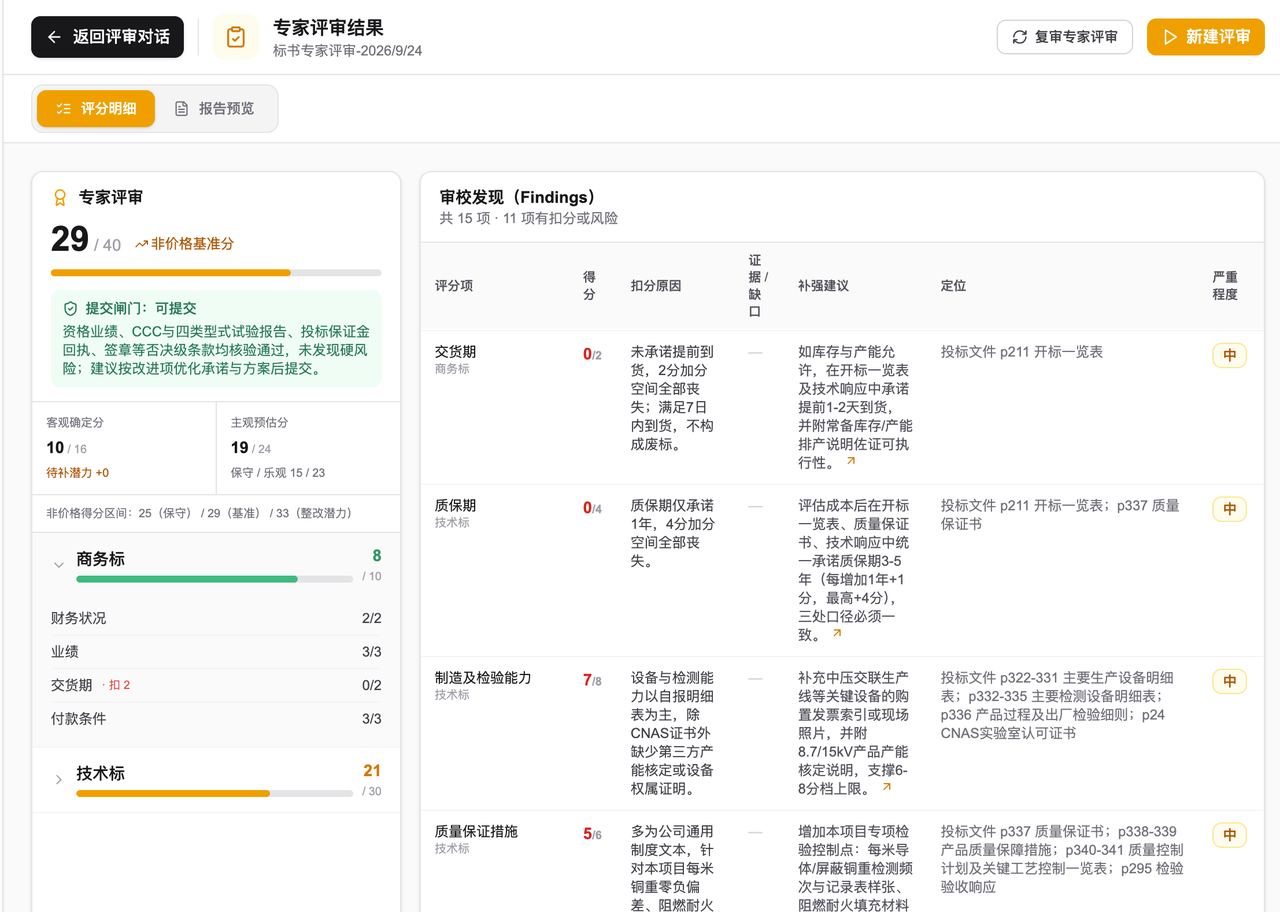
Task: Click the 评分项 column header
Action: (x=454, y=286)
